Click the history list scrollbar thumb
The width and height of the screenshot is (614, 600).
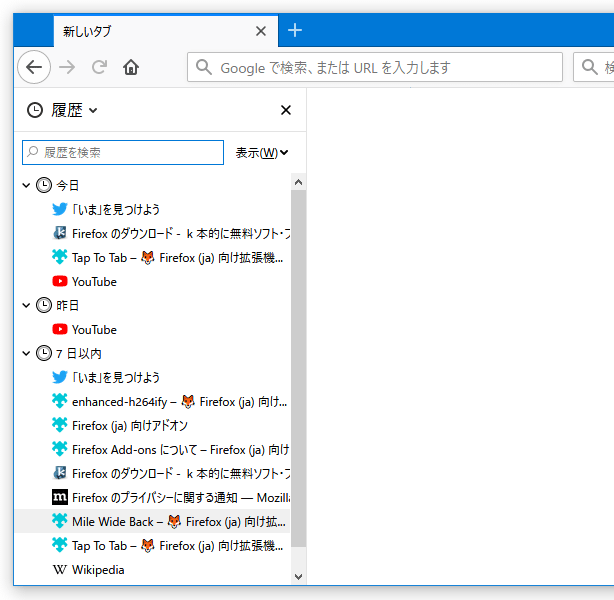(298, 369)
